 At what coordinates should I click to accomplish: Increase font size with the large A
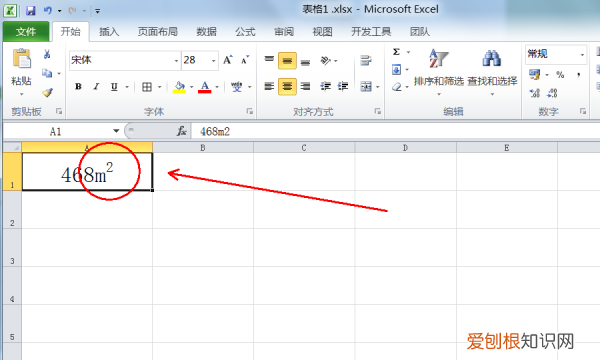tap(228, 60)
